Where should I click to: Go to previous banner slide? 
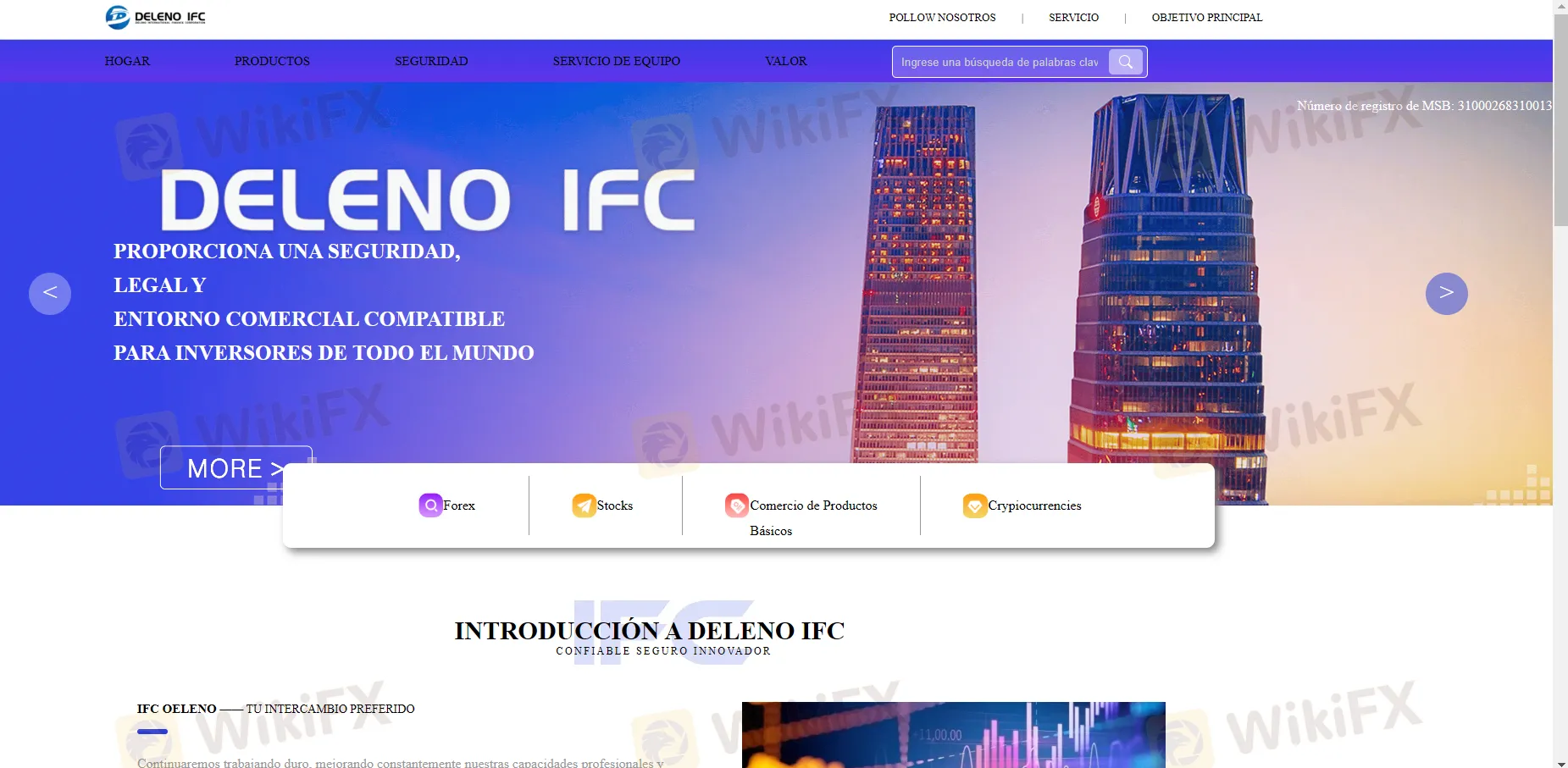click(50, 294)
